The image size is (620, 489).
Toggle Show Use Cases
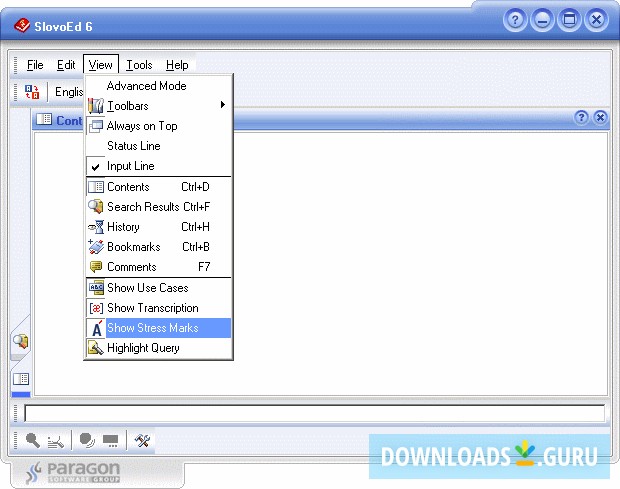(x=159, y=288)
